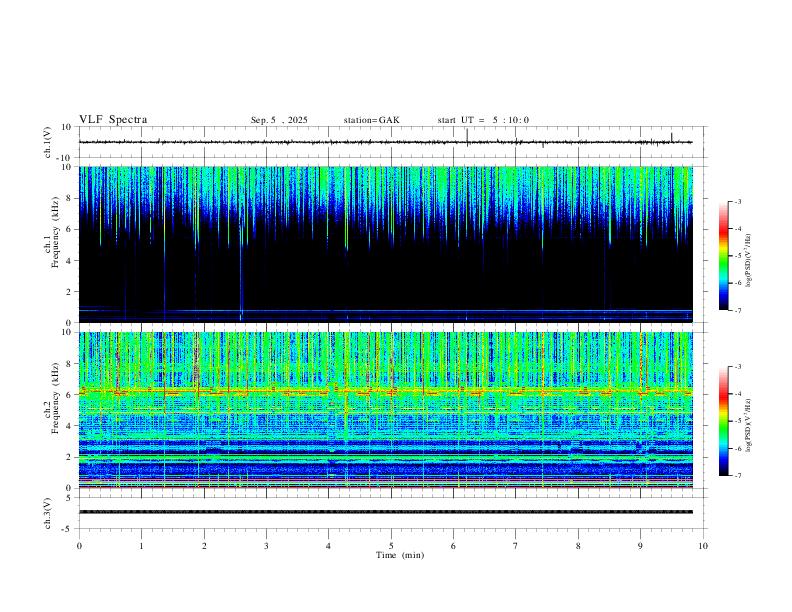Click time axis tick label "0"
Screen dimensions: 792x612
79,546
